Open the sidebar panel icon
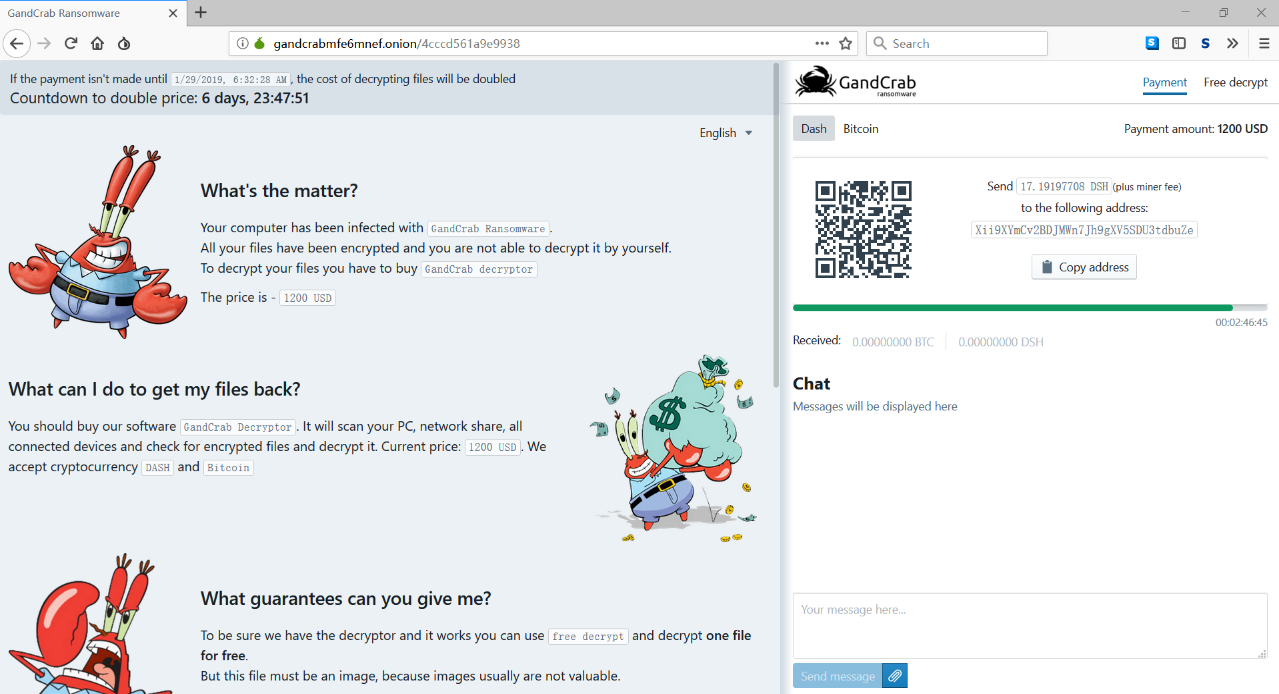The height and width of the screenshot is (694, 1279). tap(1179, 44)
